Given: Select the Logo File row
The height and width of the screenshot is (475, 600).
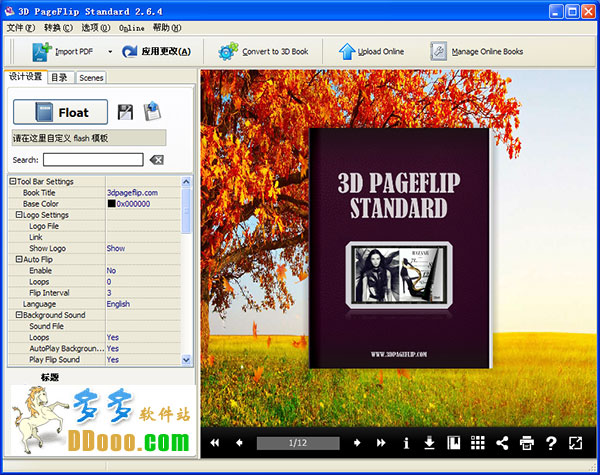Looking at the screenshot, I should coord(94,226).
